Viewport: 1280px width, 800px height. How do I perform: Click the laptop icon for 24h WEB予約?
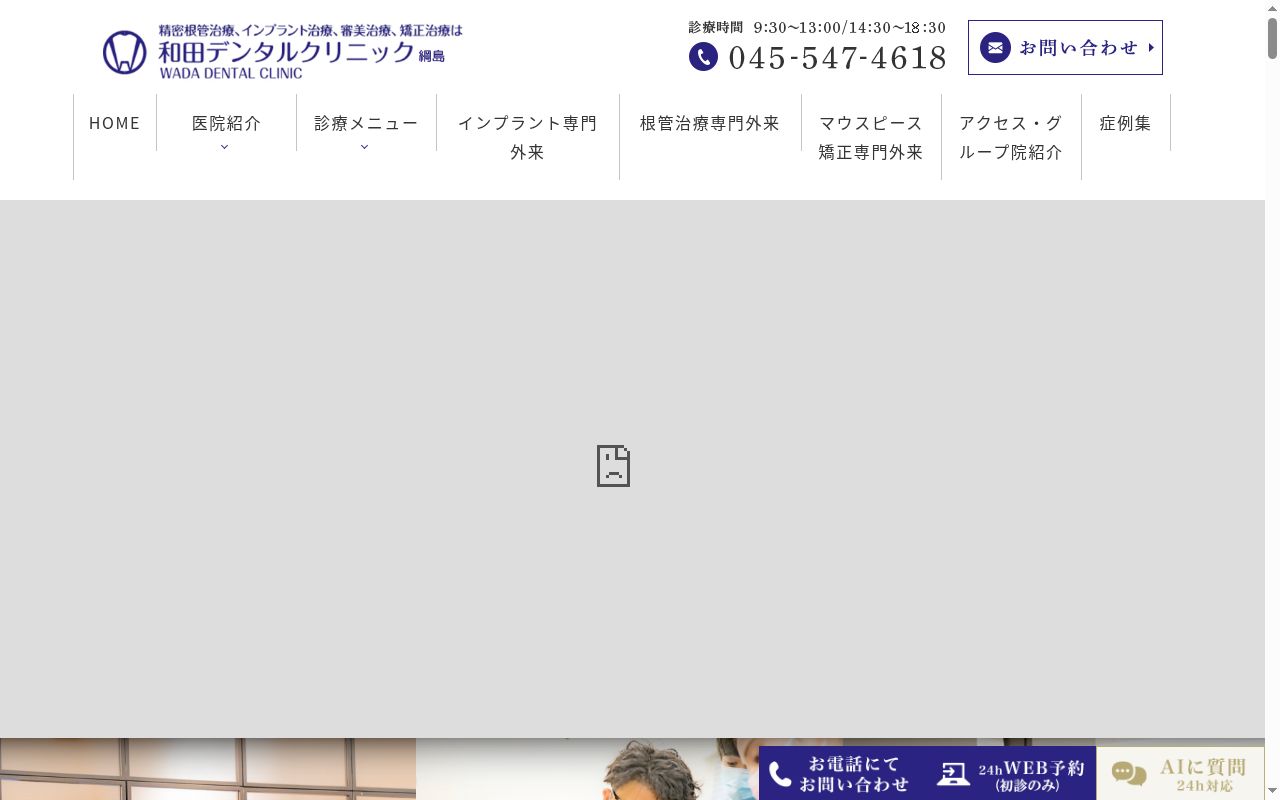click(953, 774)
